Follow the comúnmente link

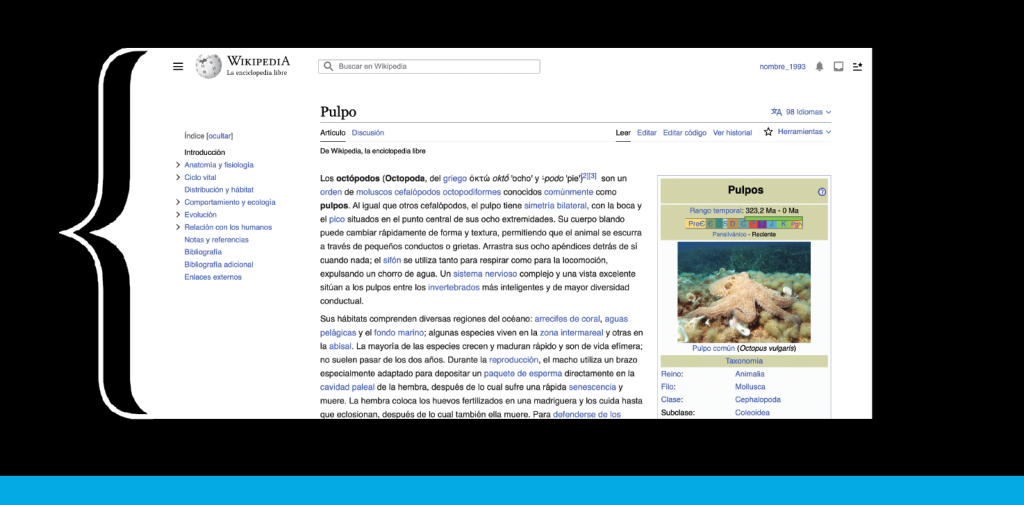tap(569, 192)
